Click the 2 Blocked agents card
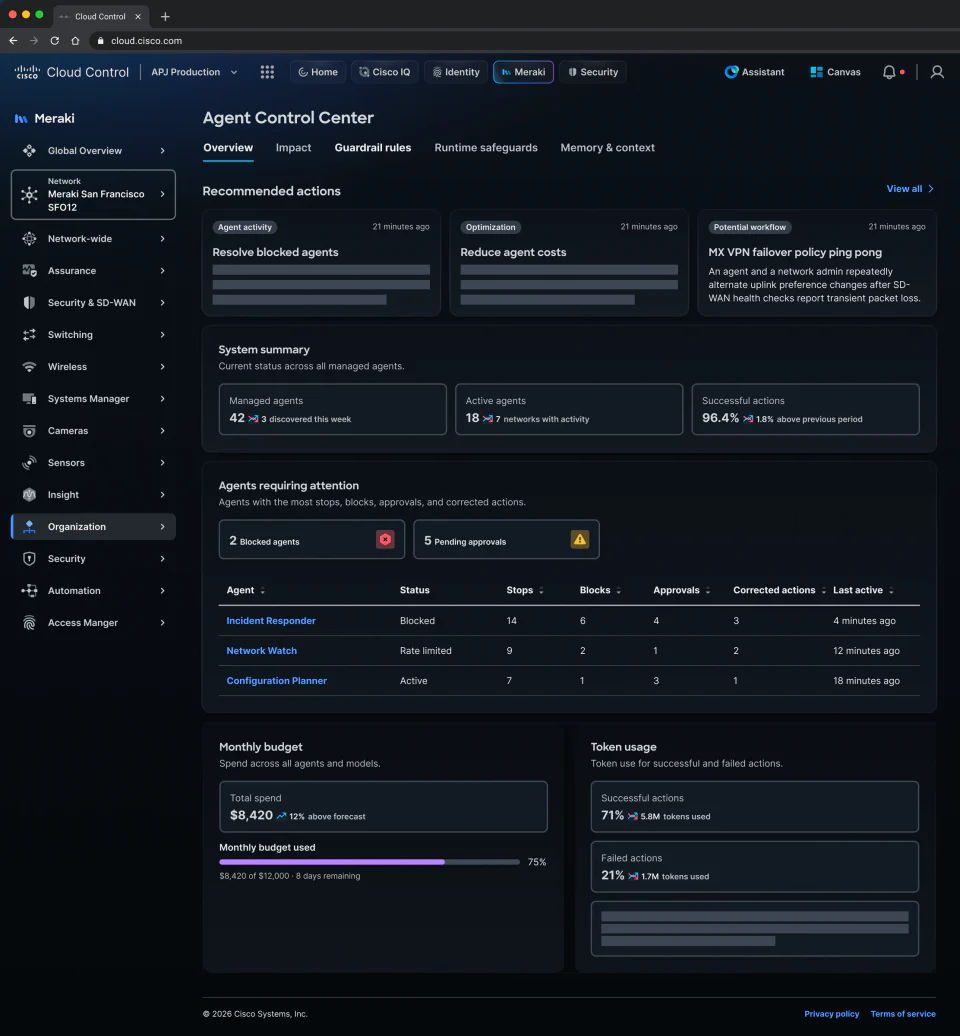 point(312,539)
